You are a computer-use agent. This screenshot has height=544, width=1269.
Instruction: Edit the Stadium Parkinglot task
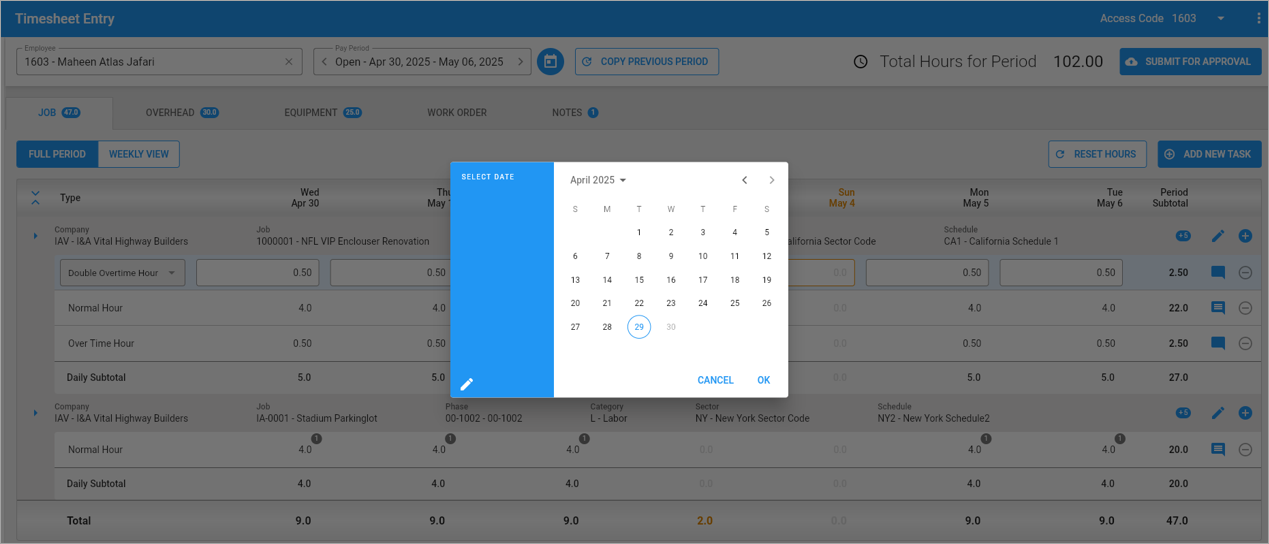pos(1218,413)
